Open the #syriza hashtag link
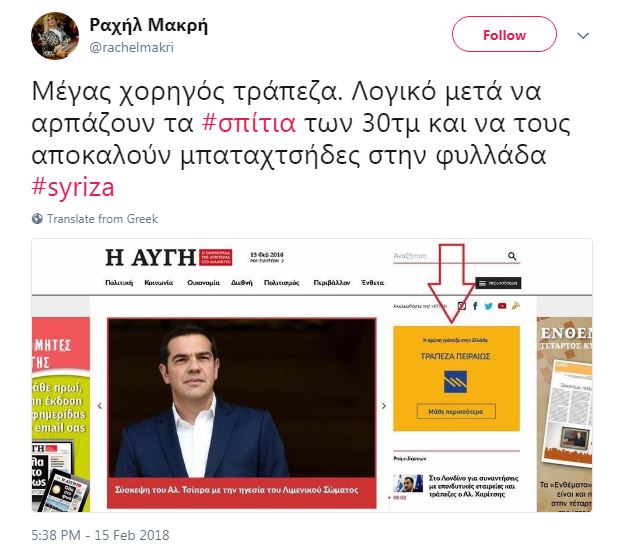This screenshot has height=549, width=624. (73, 187)
